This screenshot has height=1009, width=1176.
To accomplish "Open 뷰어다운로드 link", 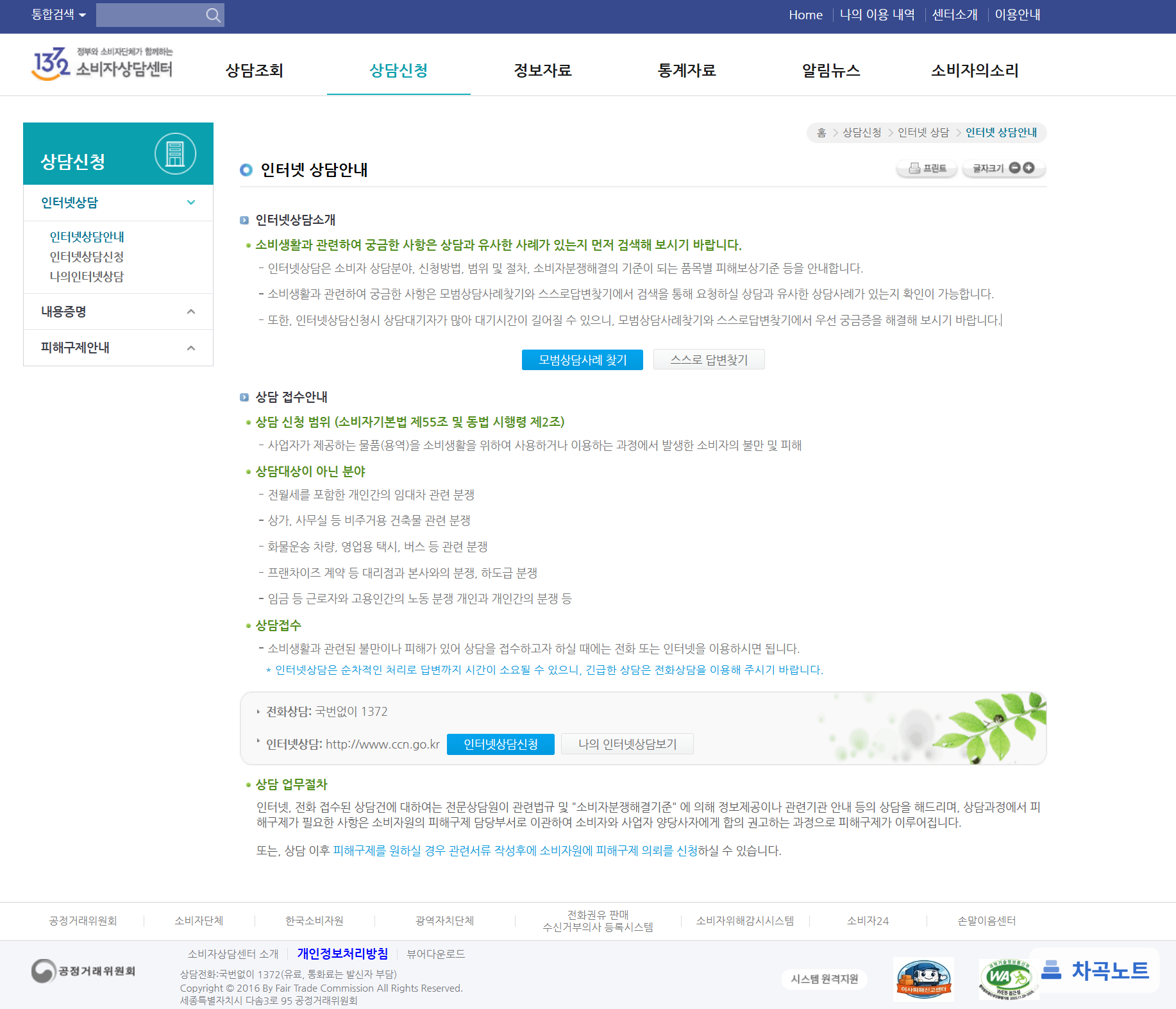I will coord(435,954).
